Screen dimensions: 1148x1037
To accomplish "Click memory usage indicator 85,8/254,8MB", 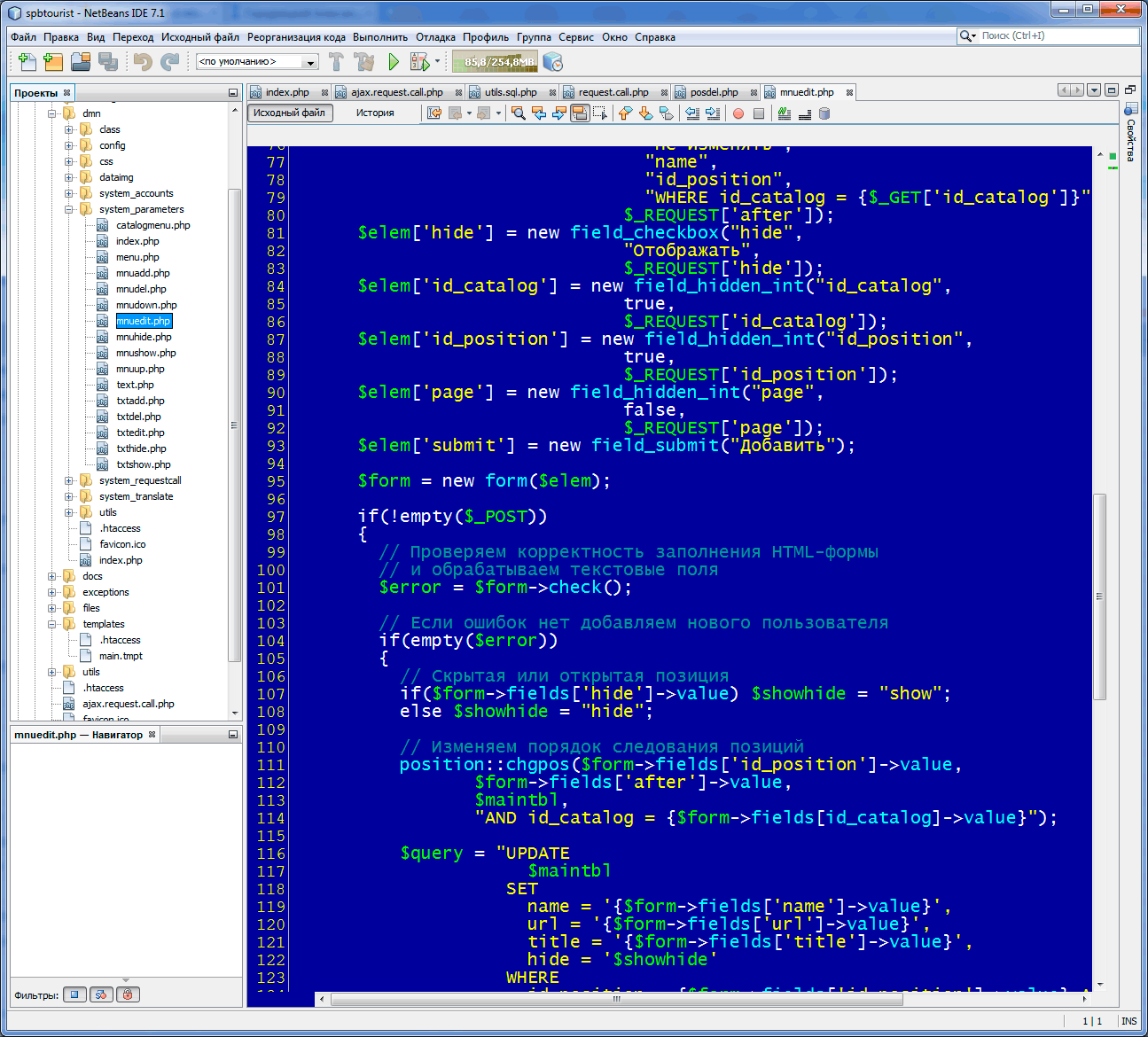I will coord(495,62).
